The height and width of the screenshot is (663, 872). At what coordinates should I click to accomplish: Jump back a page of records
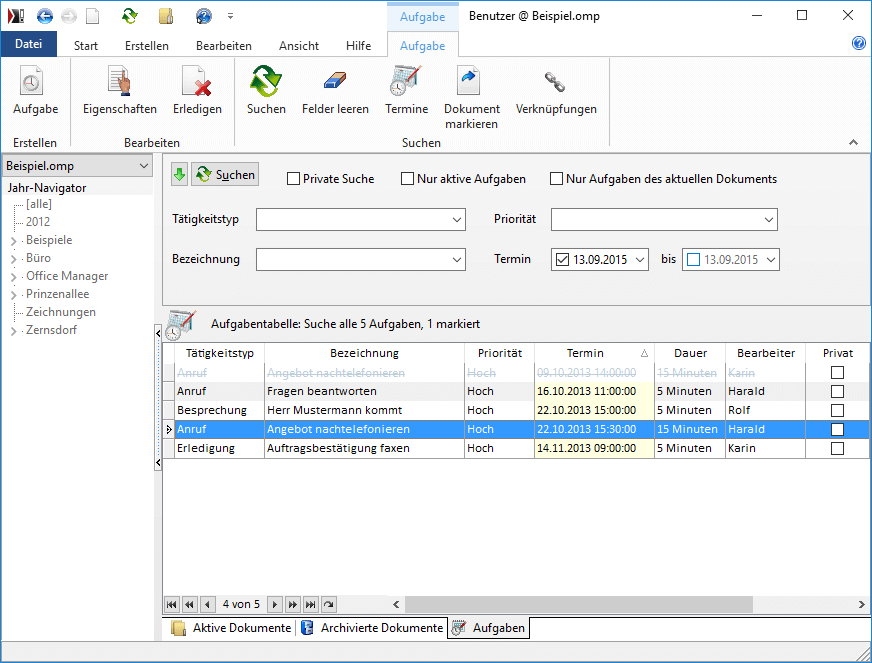(190, 604)
